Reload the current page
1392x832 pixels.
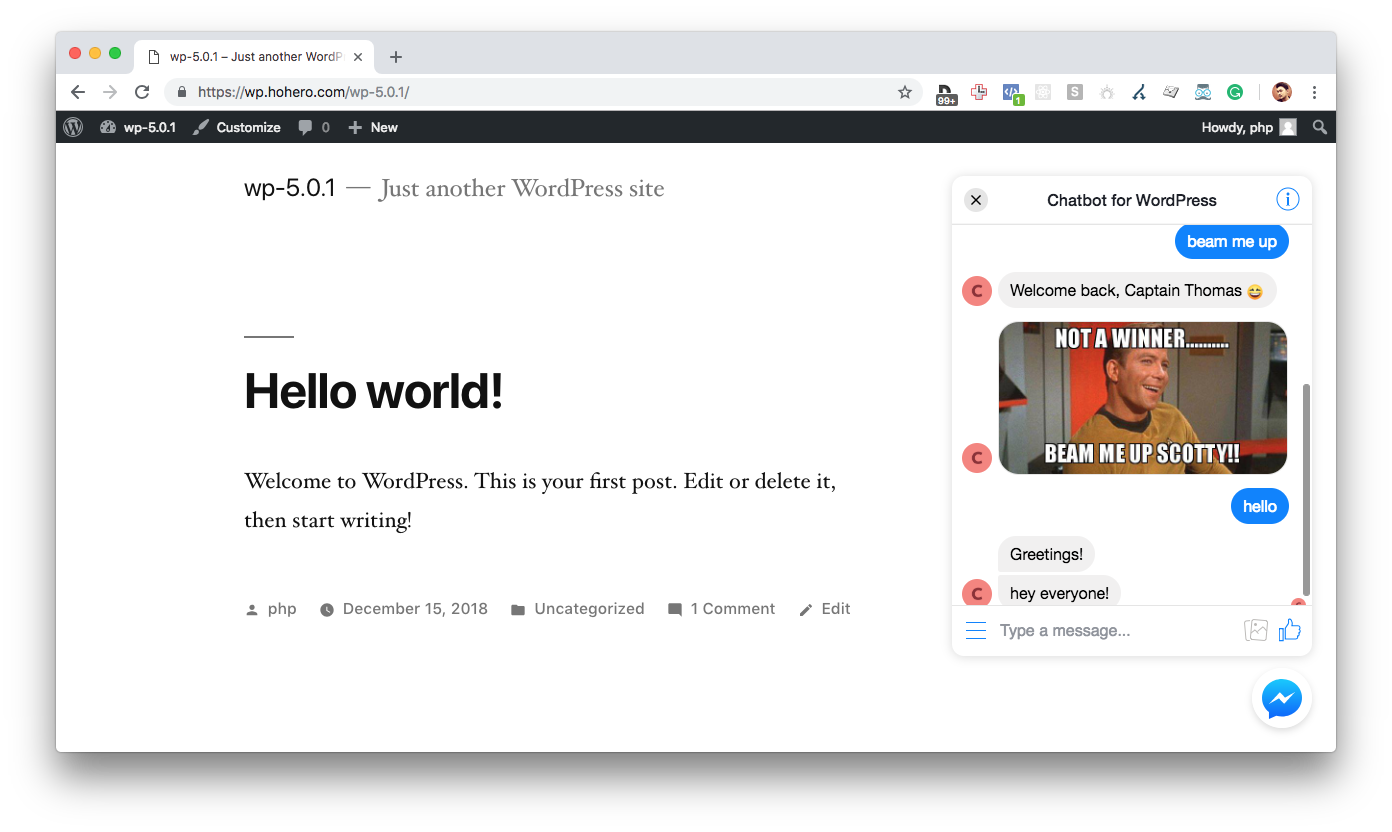pyautogui.click(x=141, y=91)
